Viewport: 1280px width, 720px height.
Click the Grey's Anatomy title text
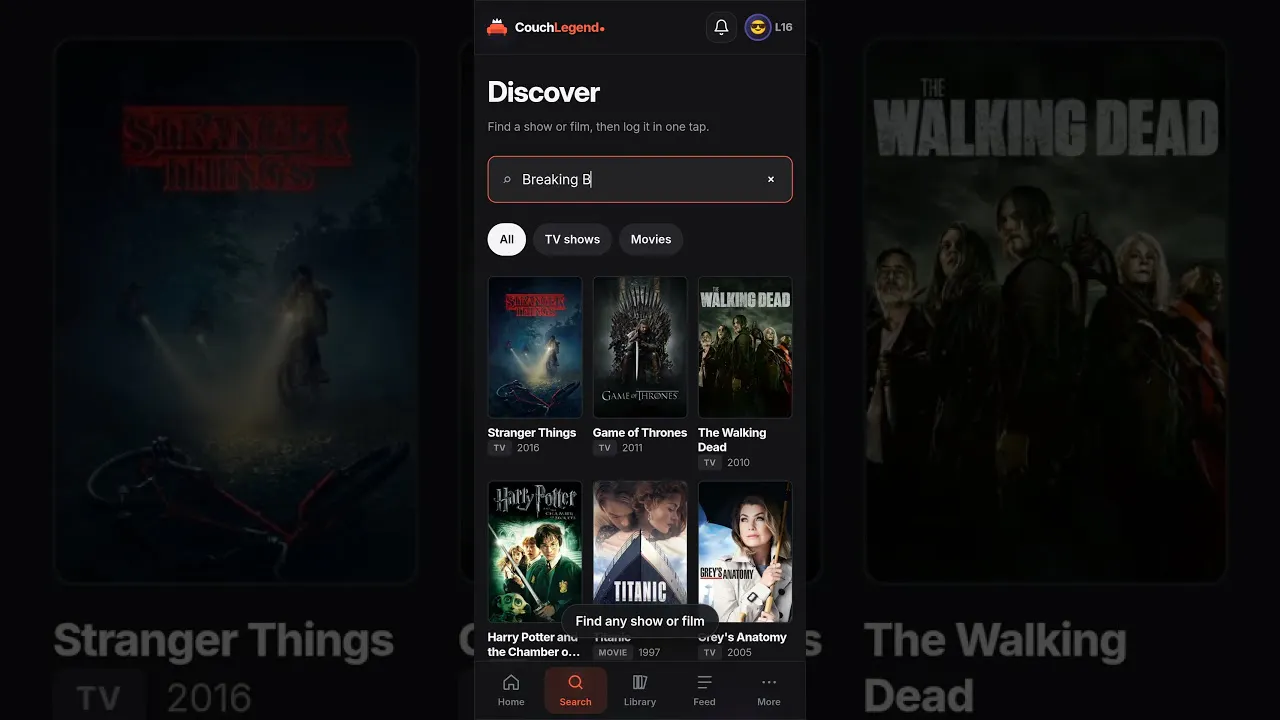click(x=742, y=637)
